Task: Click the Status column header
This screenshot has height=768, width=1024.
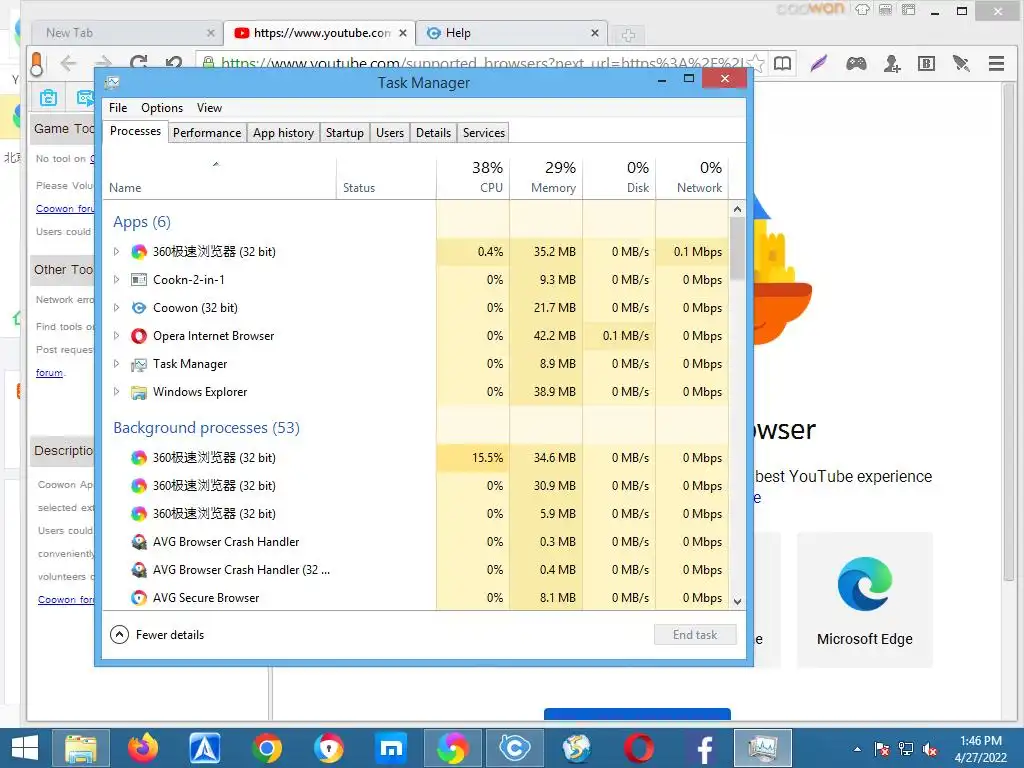Action: 387,178
